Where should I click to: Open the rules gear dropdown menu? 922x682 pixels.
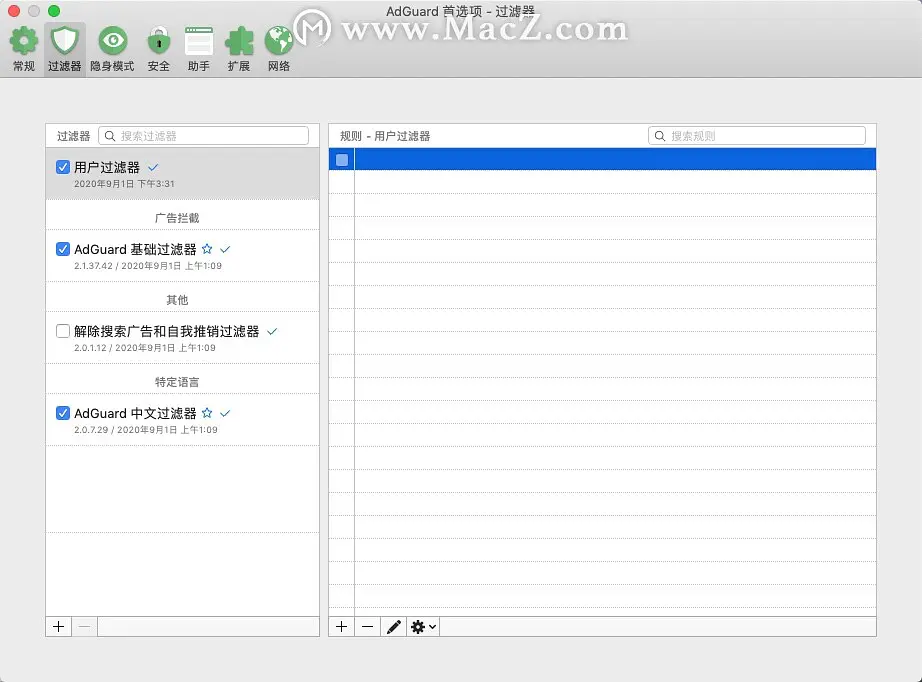click(x=423, y=627)
